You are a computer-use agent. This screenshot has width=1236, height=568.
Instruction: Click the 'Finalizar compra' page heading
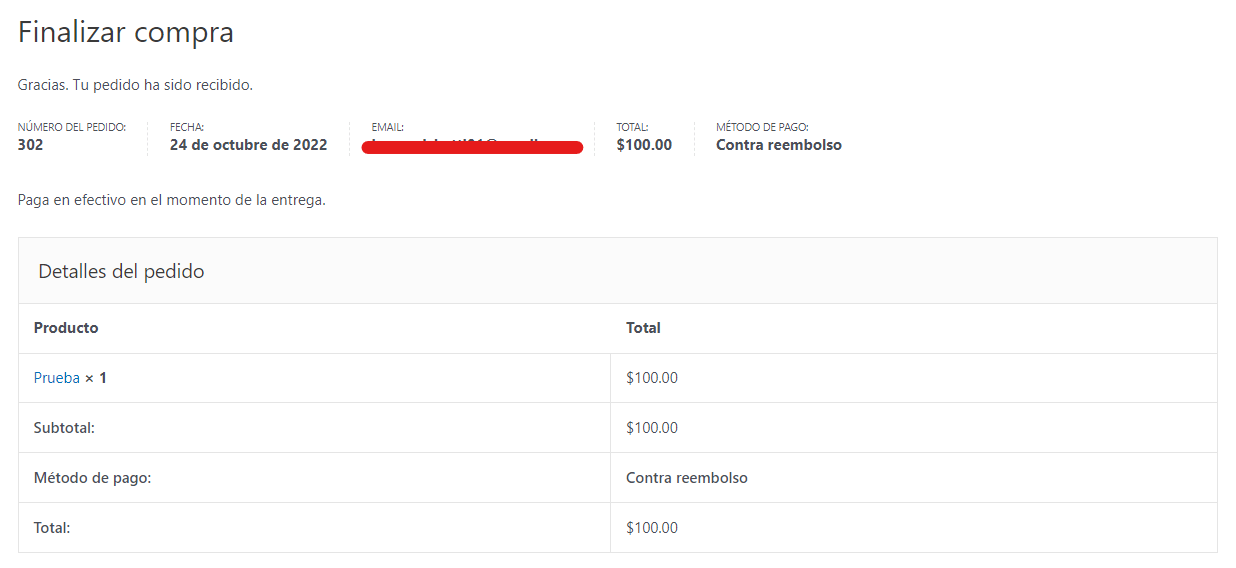pos(126,32)
